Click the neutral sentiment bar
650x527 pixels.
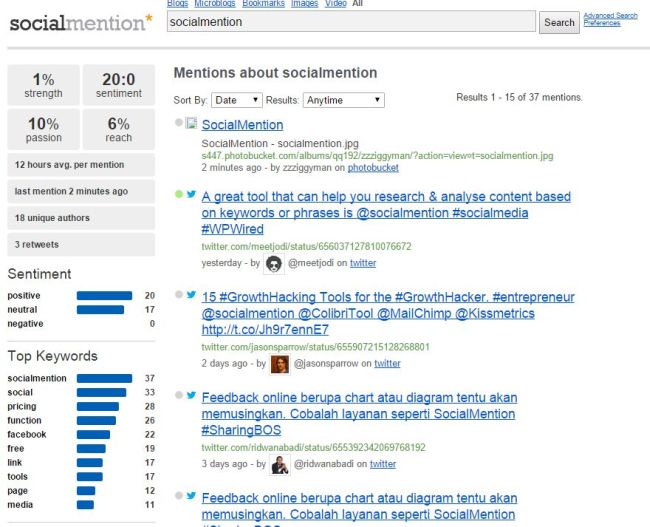pyautogui.click(x=100, y=310)
